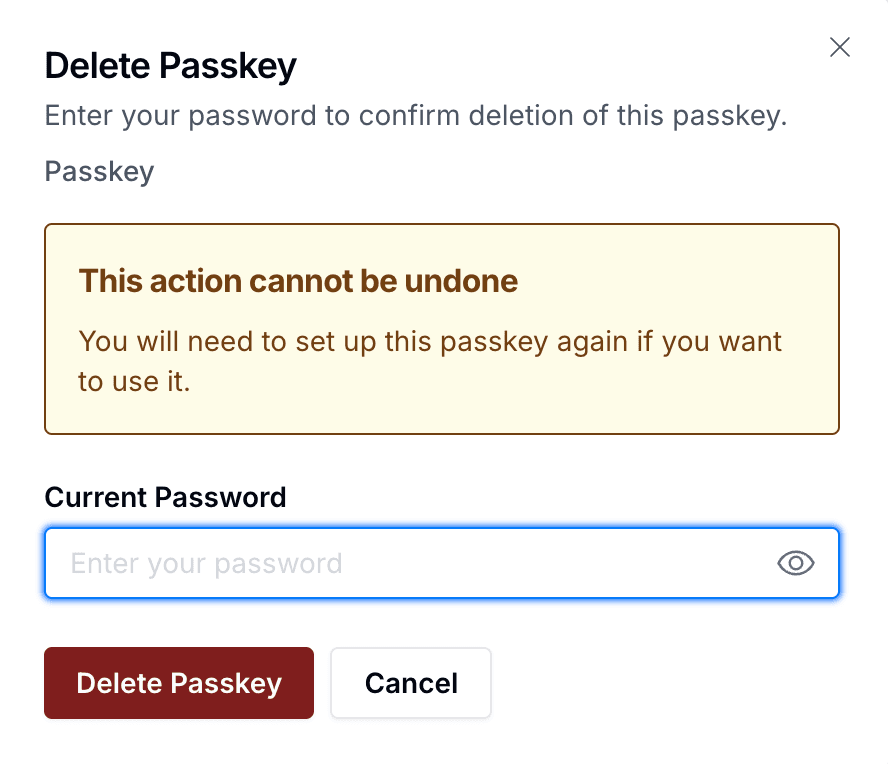Toggle password visibility eye icon
The image size is (888, 764).
pos(796,563)
